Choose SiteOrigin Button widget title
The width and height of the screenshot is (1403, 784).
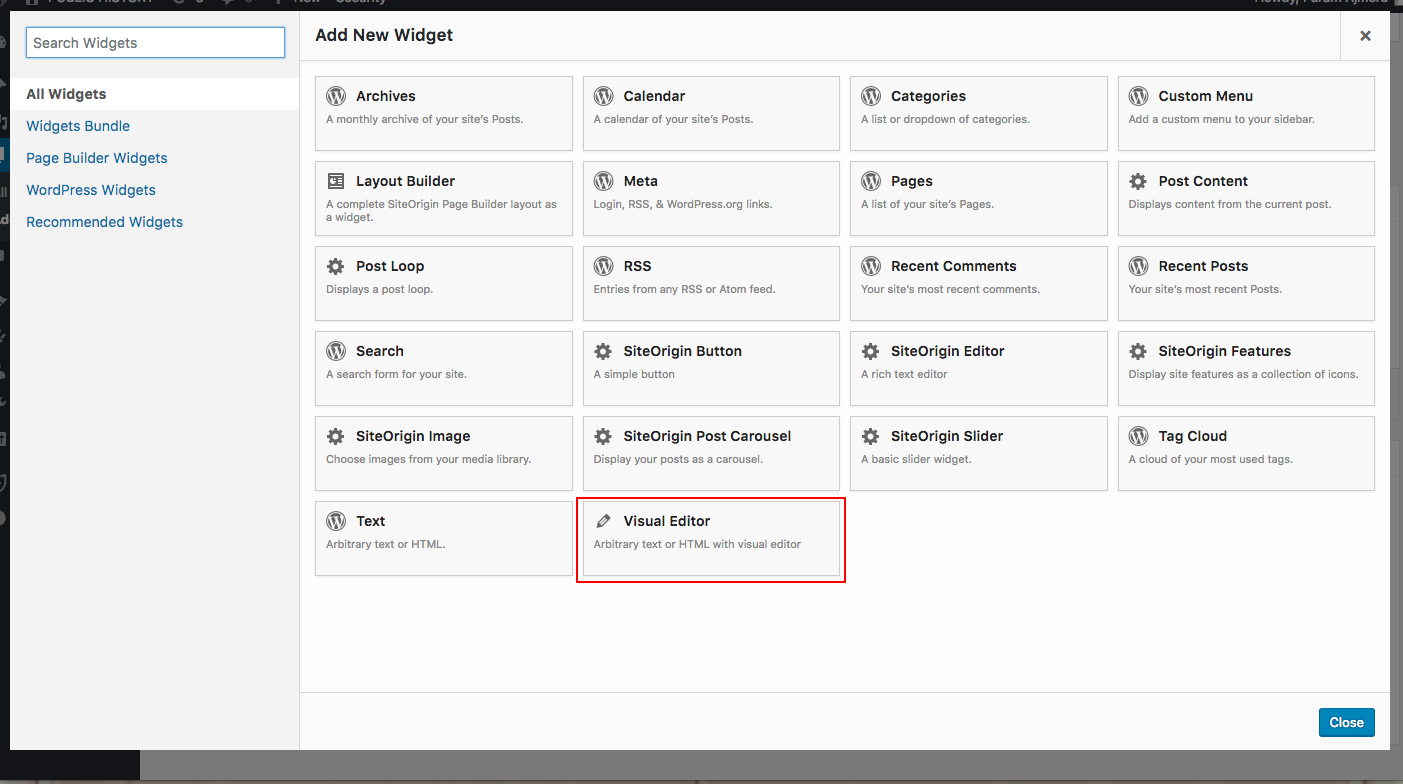click(x=683, y=351)
